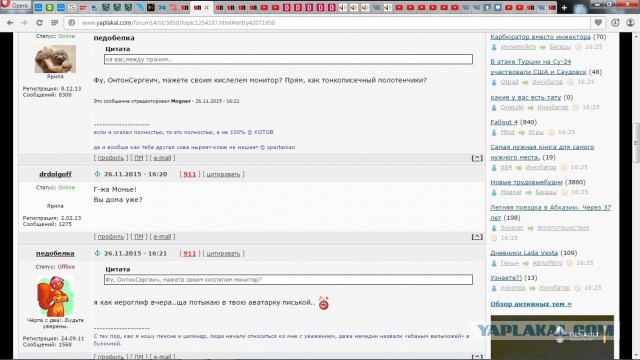The image size is (640, 360).
Task: Open Mogner editor name in the edited-by line
Action: click(180, 101)
